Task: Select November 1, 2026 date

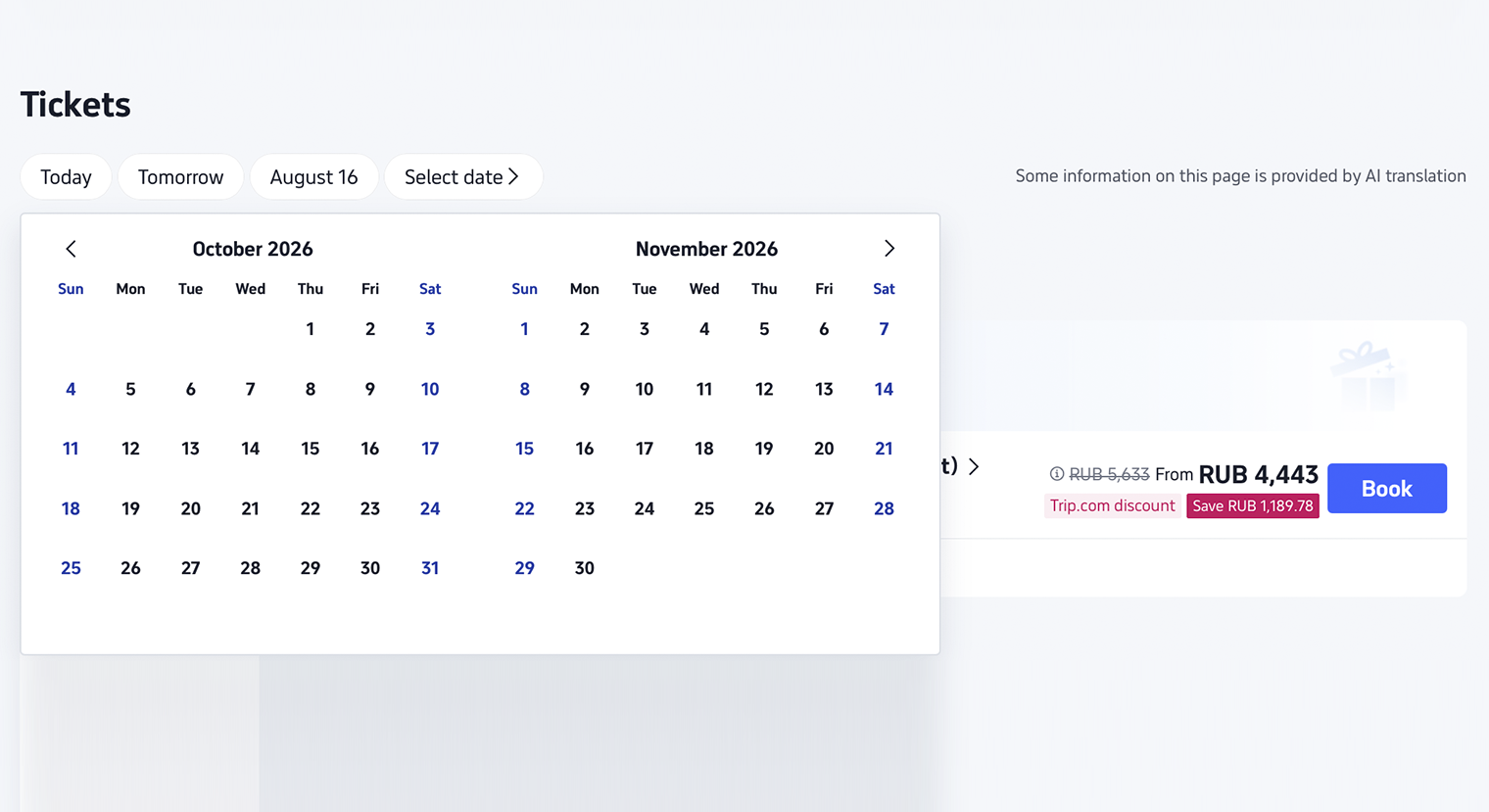Action: pyautogui.click(x=524, y=329)
